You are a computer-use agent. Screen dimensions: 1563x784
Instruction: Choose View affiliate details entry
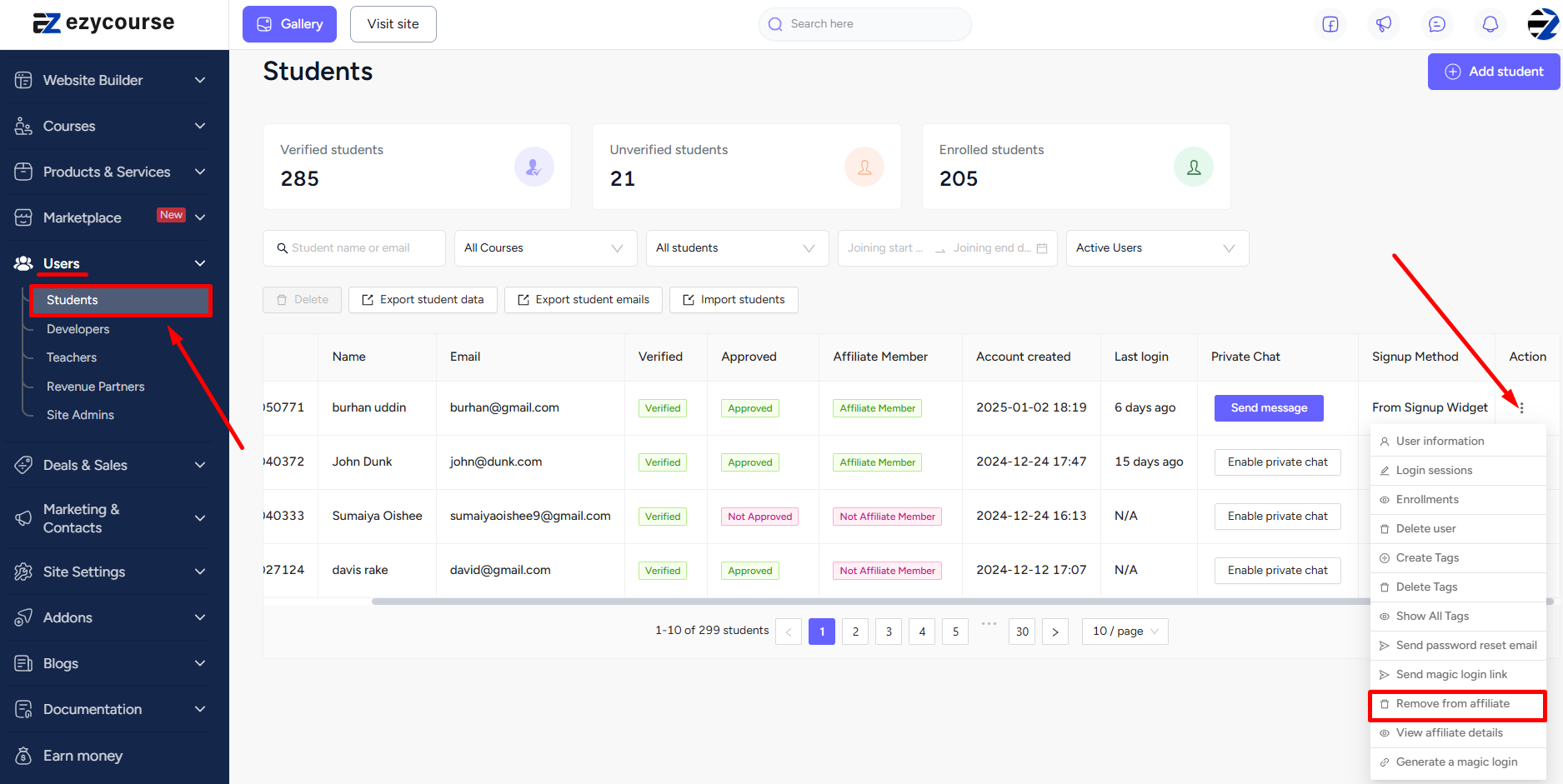coord(1458,733)
